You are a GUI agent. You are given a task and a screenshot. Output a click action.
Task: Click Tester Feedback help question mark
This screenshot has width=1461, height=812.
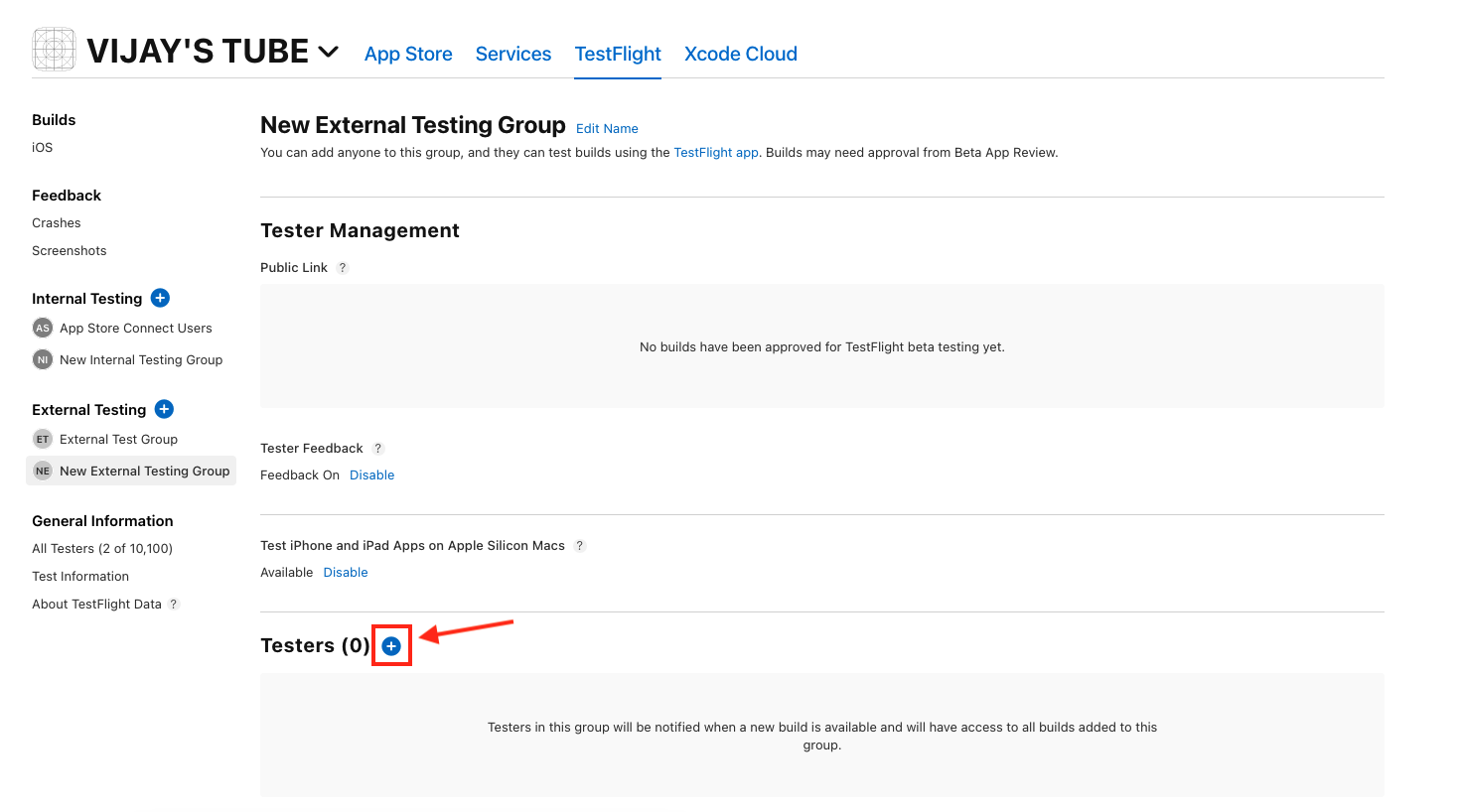pyautogui.click(x=378, y=449)
